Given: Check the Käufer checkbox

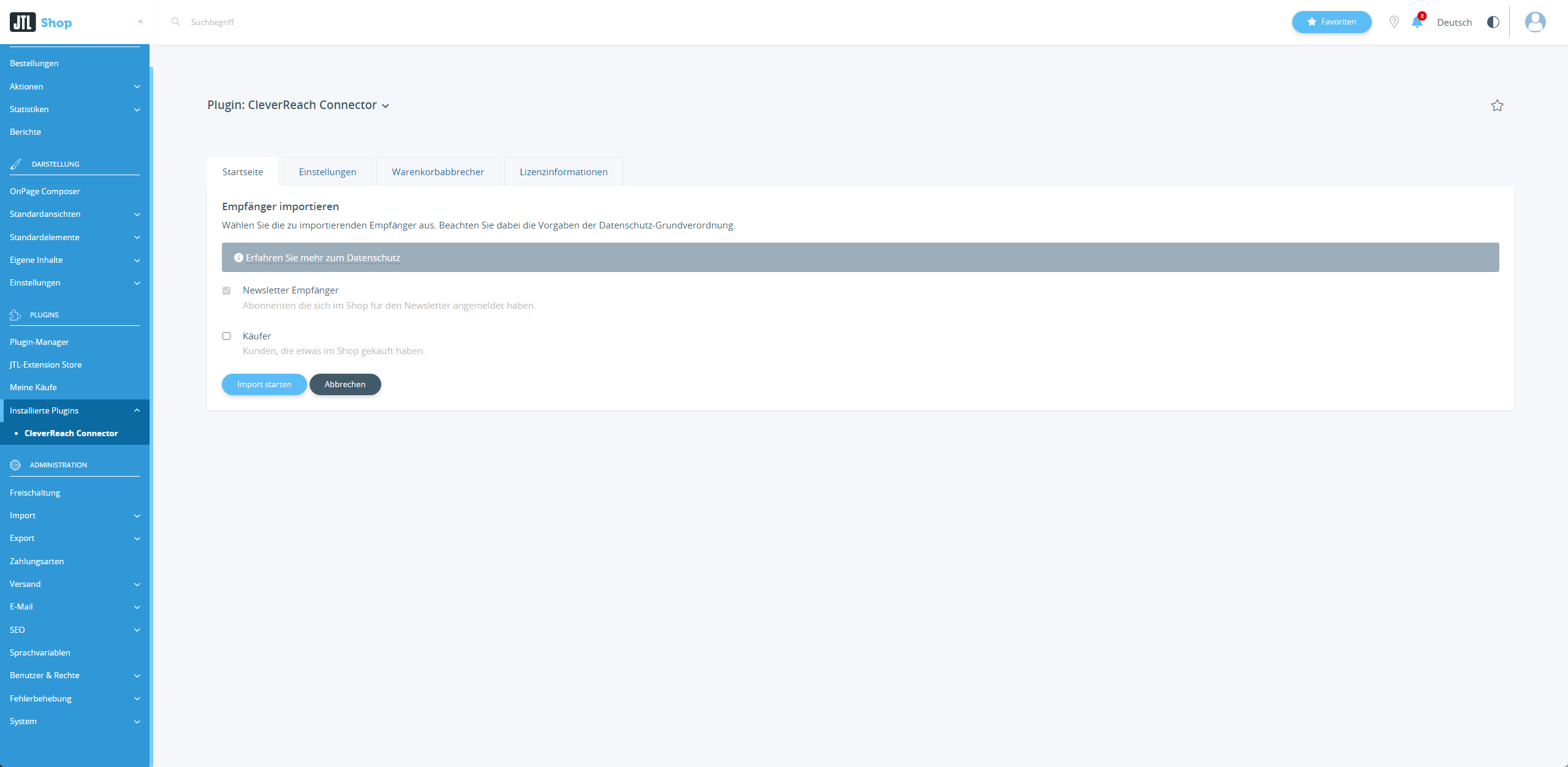Looking at the screenshot, I should pos(226,336).
